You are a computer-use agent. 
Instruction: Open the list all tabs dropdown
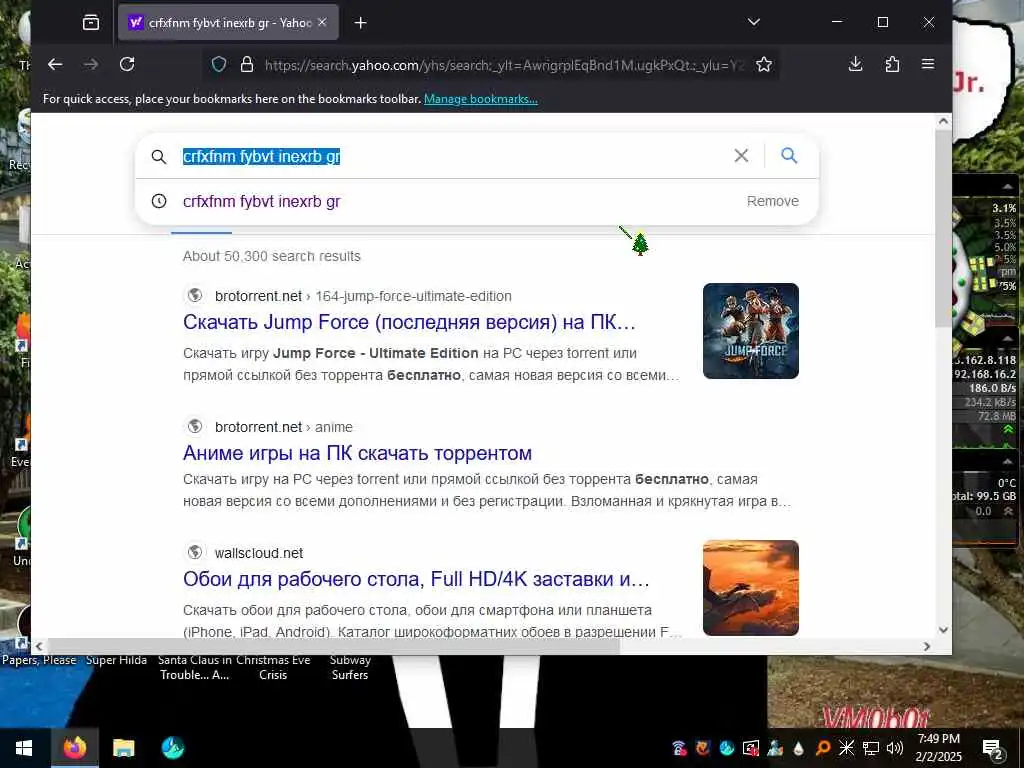754,22
